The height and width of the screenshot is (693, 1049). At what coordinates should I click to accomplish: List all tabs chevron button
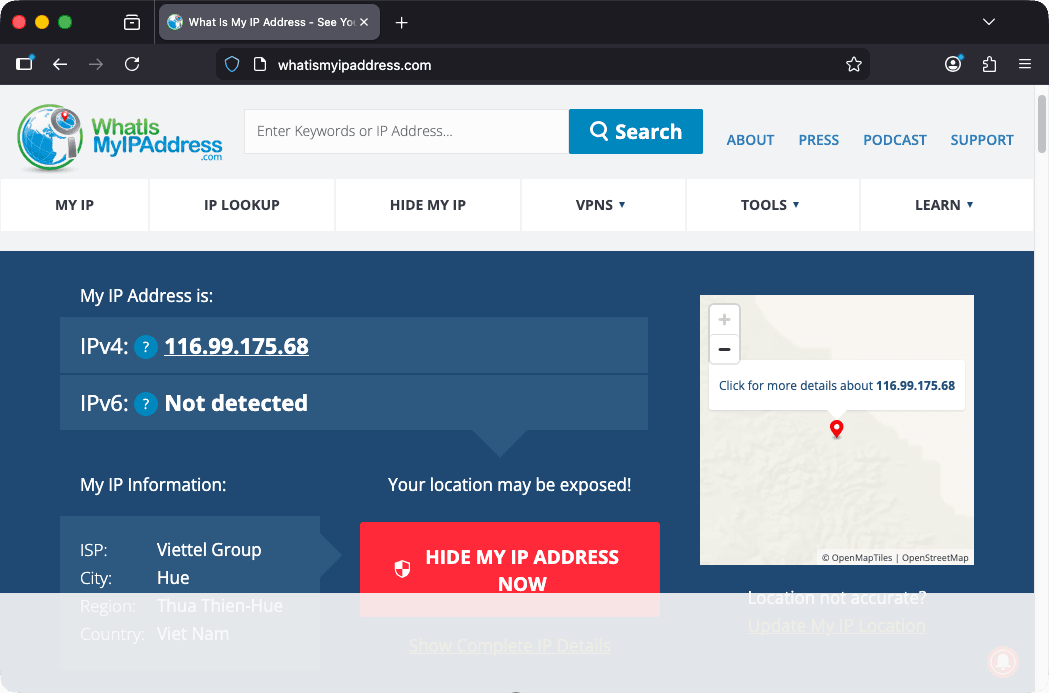point(989,22)
